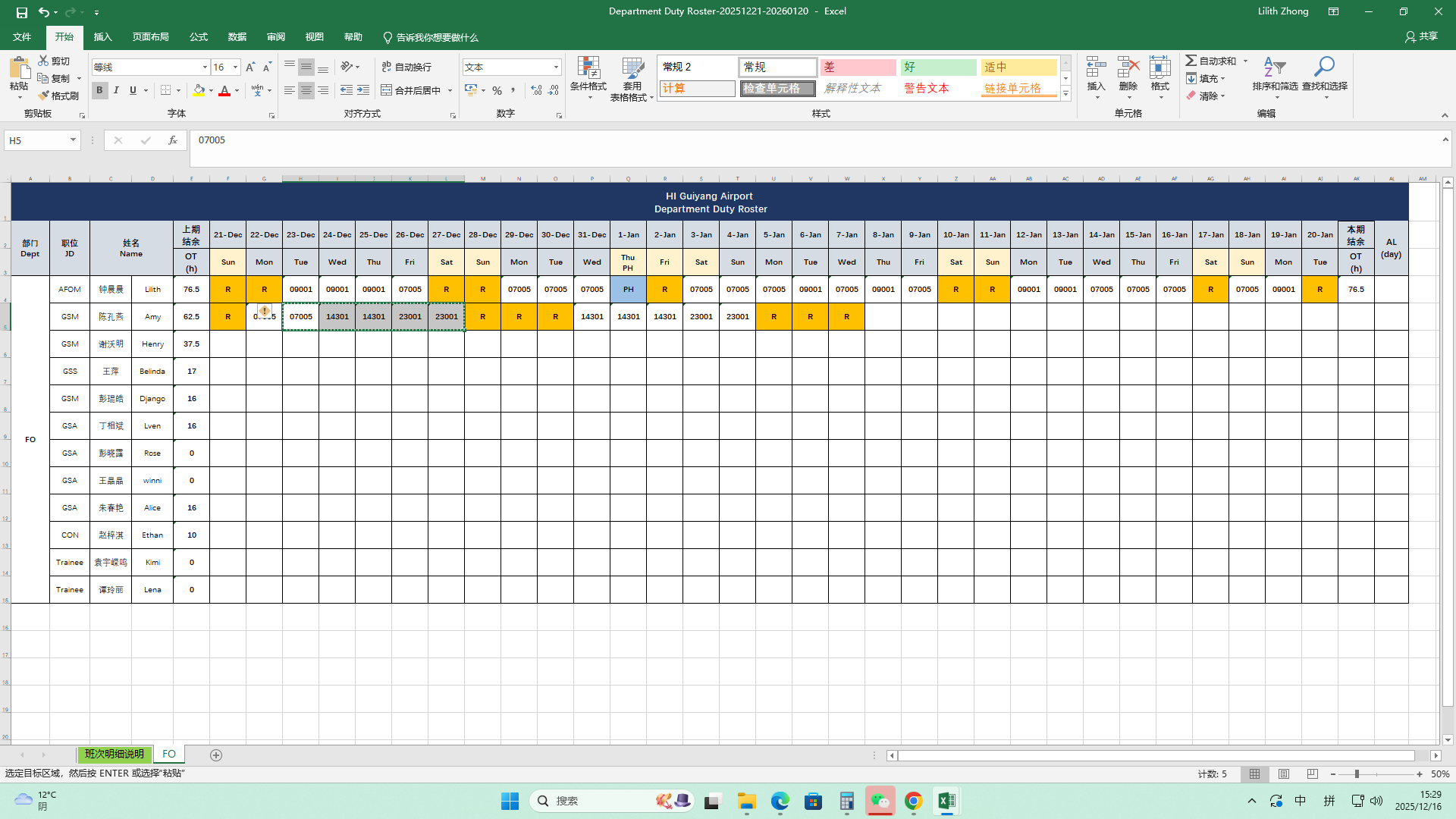This screenshot has height=819, width=1456.
Task: Click the AutoSum sigma icon
Action: (x=1191, y=61)
